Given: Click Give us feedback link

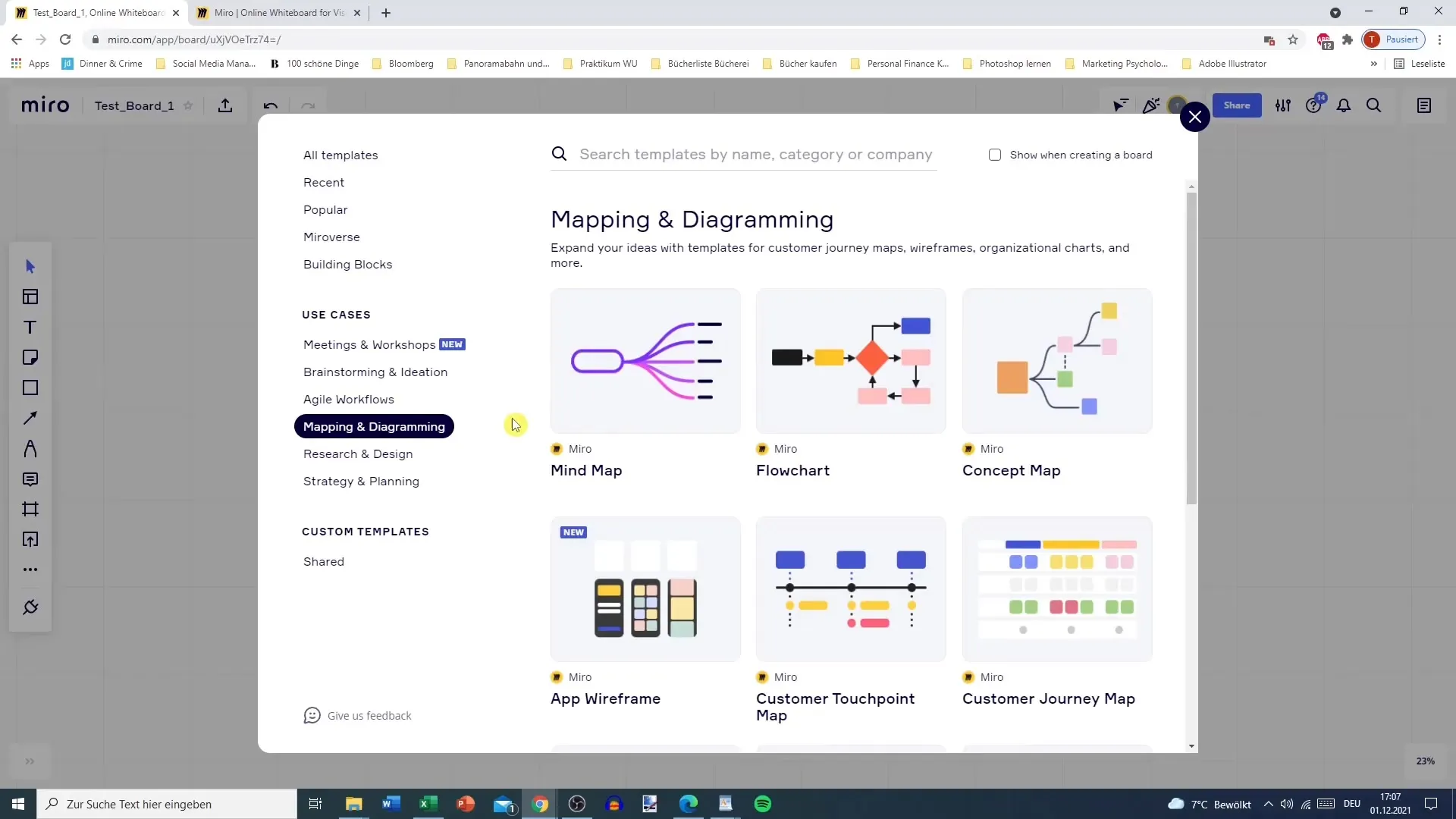Looking at the screenshot, I should (x=357, y=715).
